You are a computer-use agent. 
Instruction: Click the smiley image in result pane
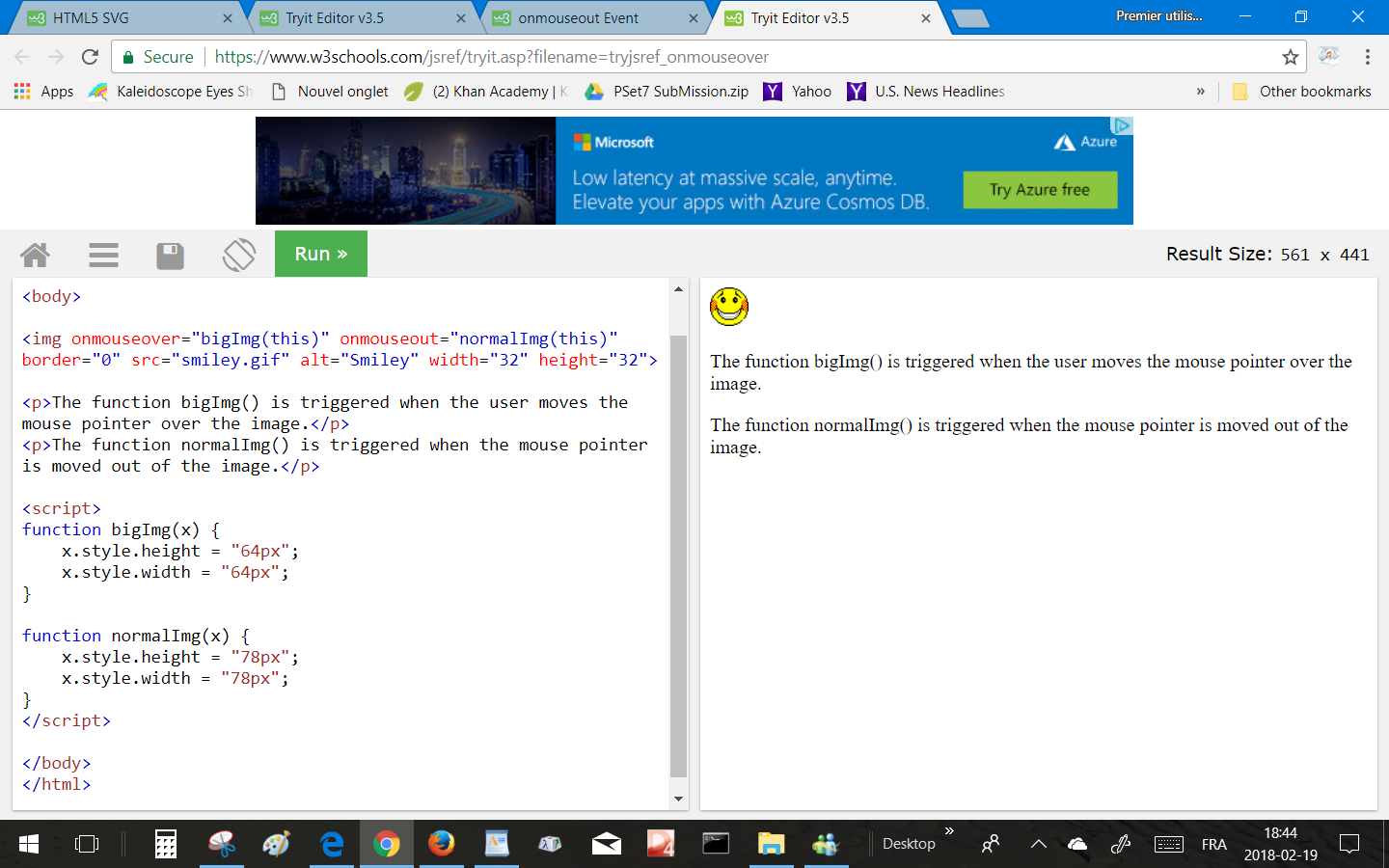[x=729, y=307]
